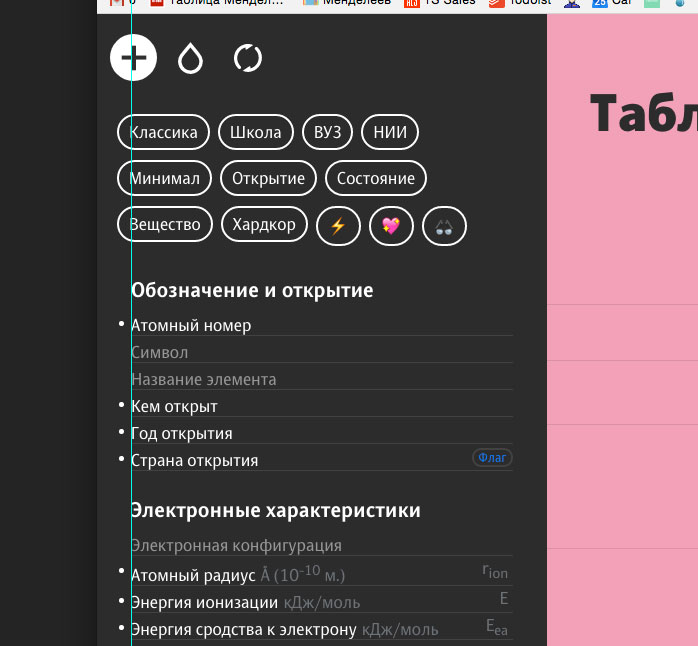The width and height of the screenshot is (698, 646).
Task: Select the glasses emoji preset
Action: pyautogui.click(x=444, y=225)
